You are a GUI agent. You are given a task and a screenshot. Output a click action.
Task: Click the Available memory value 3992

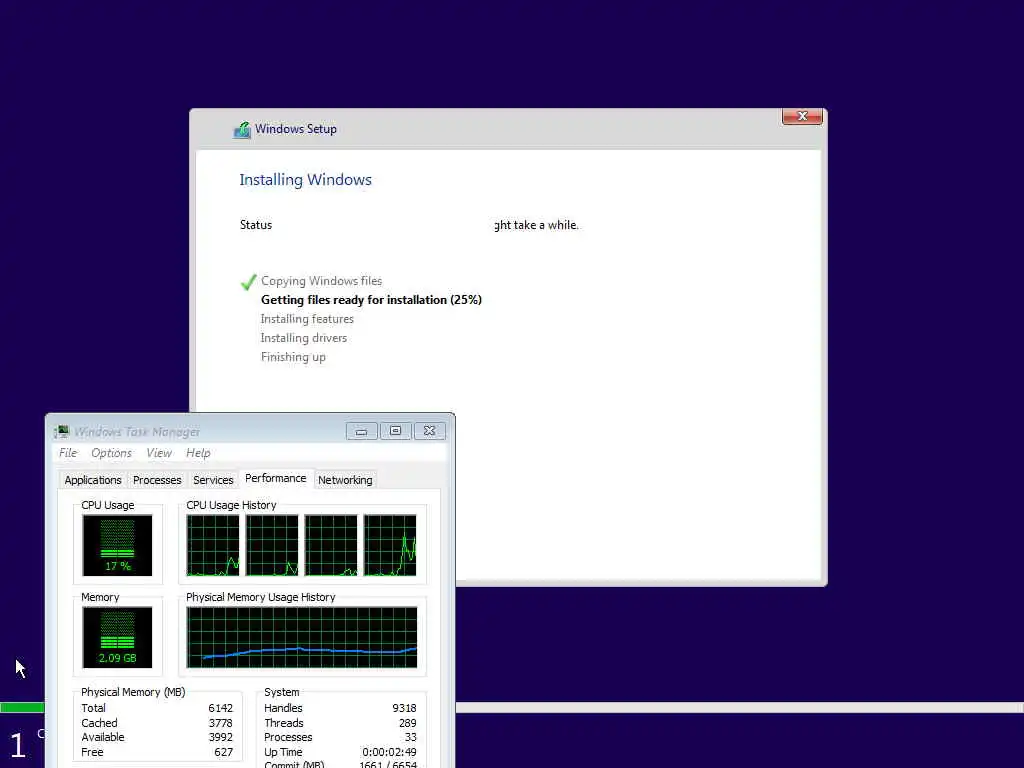coord(221,737)
